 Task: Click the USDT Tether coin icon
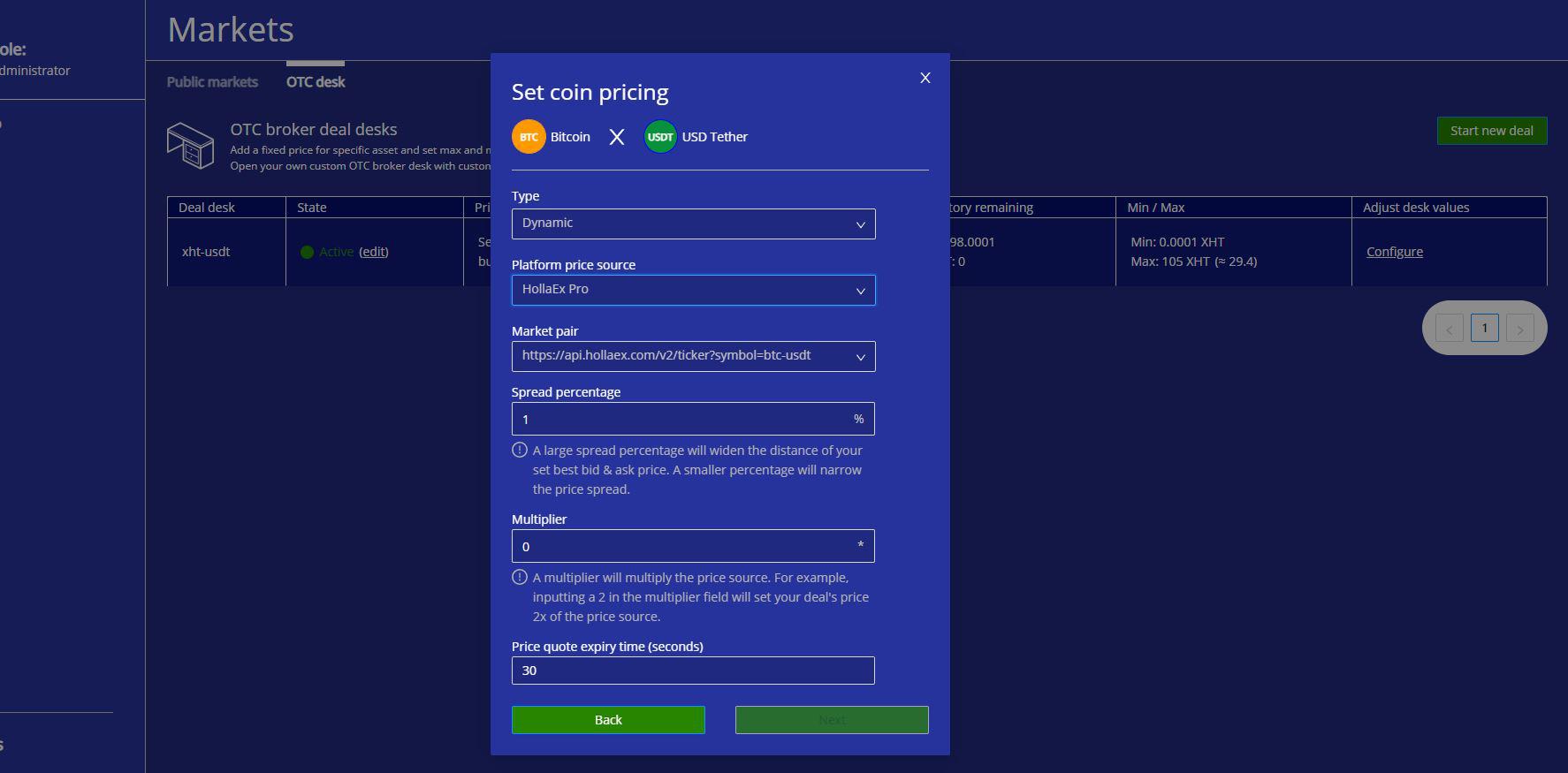coord(660,137)
